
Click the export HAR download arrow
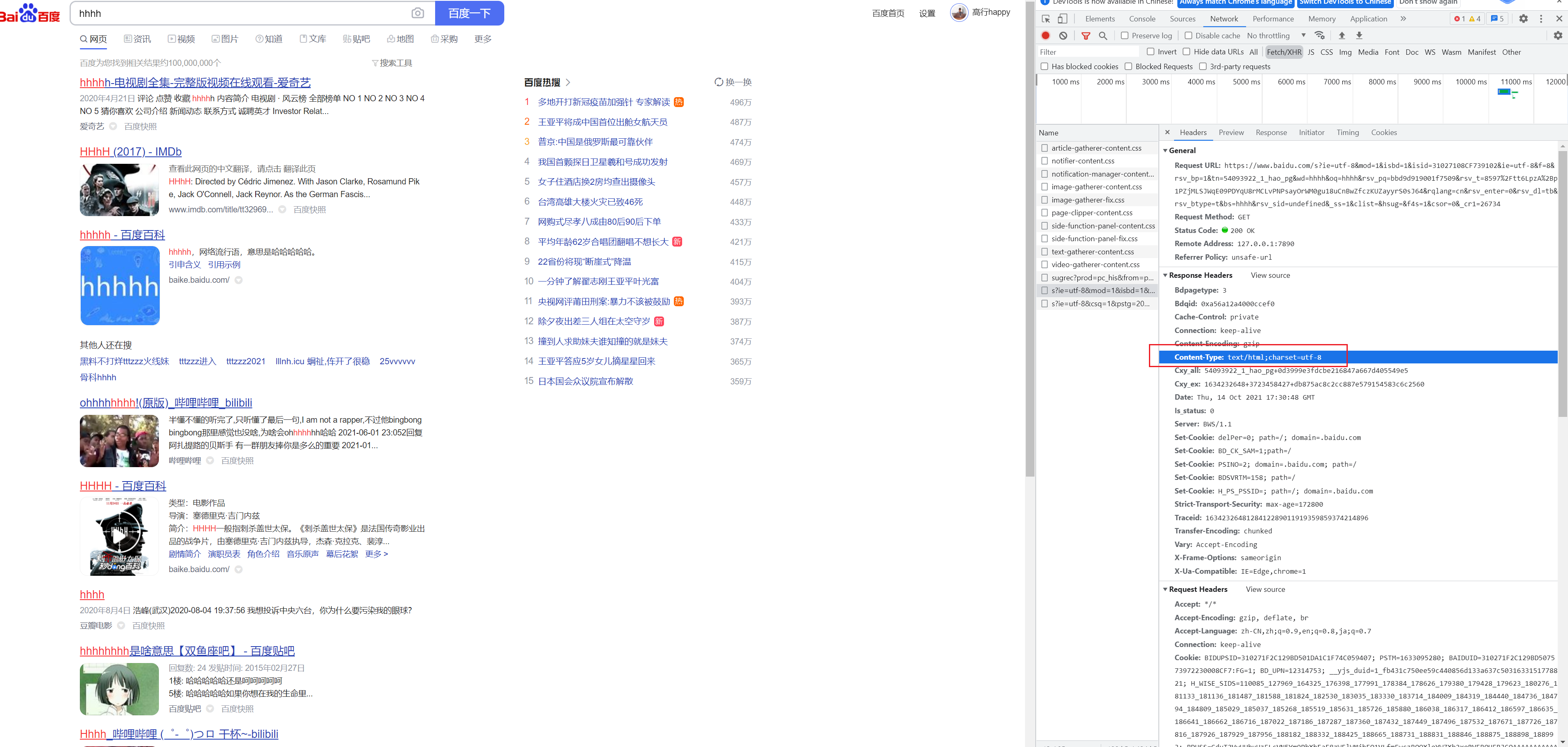coord(1358,35)
